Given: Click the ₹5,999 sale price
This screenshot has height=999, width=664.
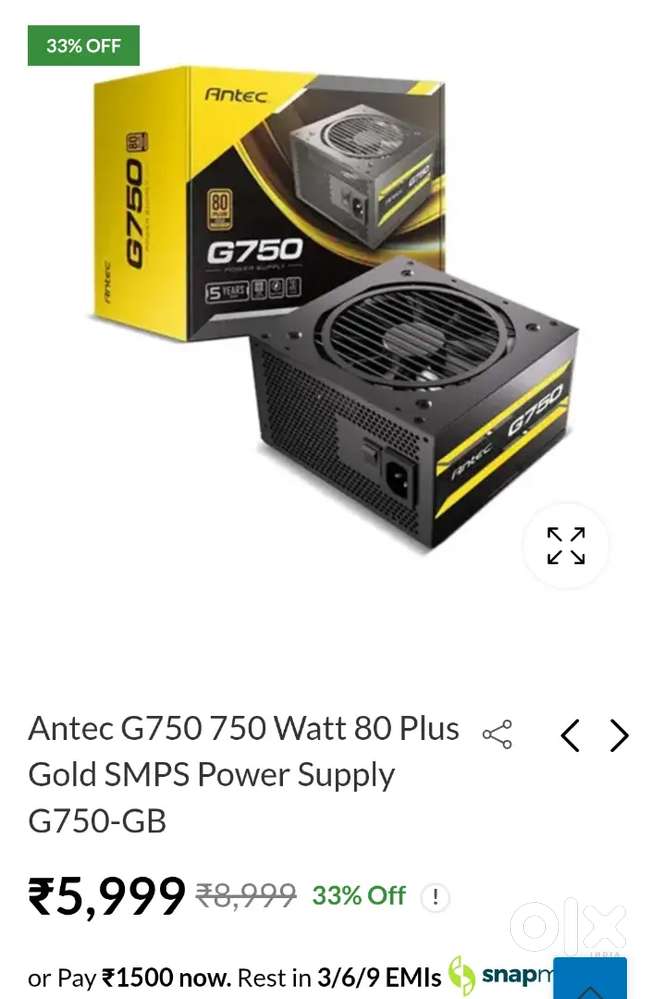Looking at the screenshot, I should (x=106, y=896).
